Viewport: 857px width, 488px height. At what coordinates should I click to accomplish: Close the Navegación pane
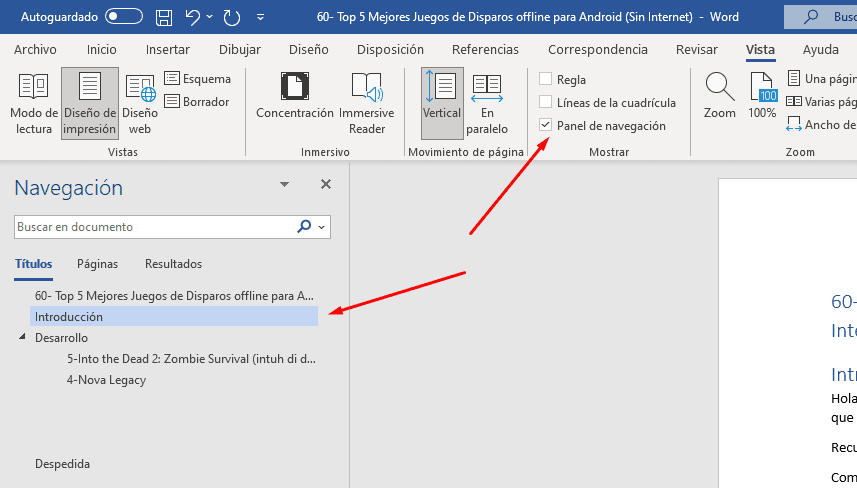pyautogui.click(x=326, y=184)
